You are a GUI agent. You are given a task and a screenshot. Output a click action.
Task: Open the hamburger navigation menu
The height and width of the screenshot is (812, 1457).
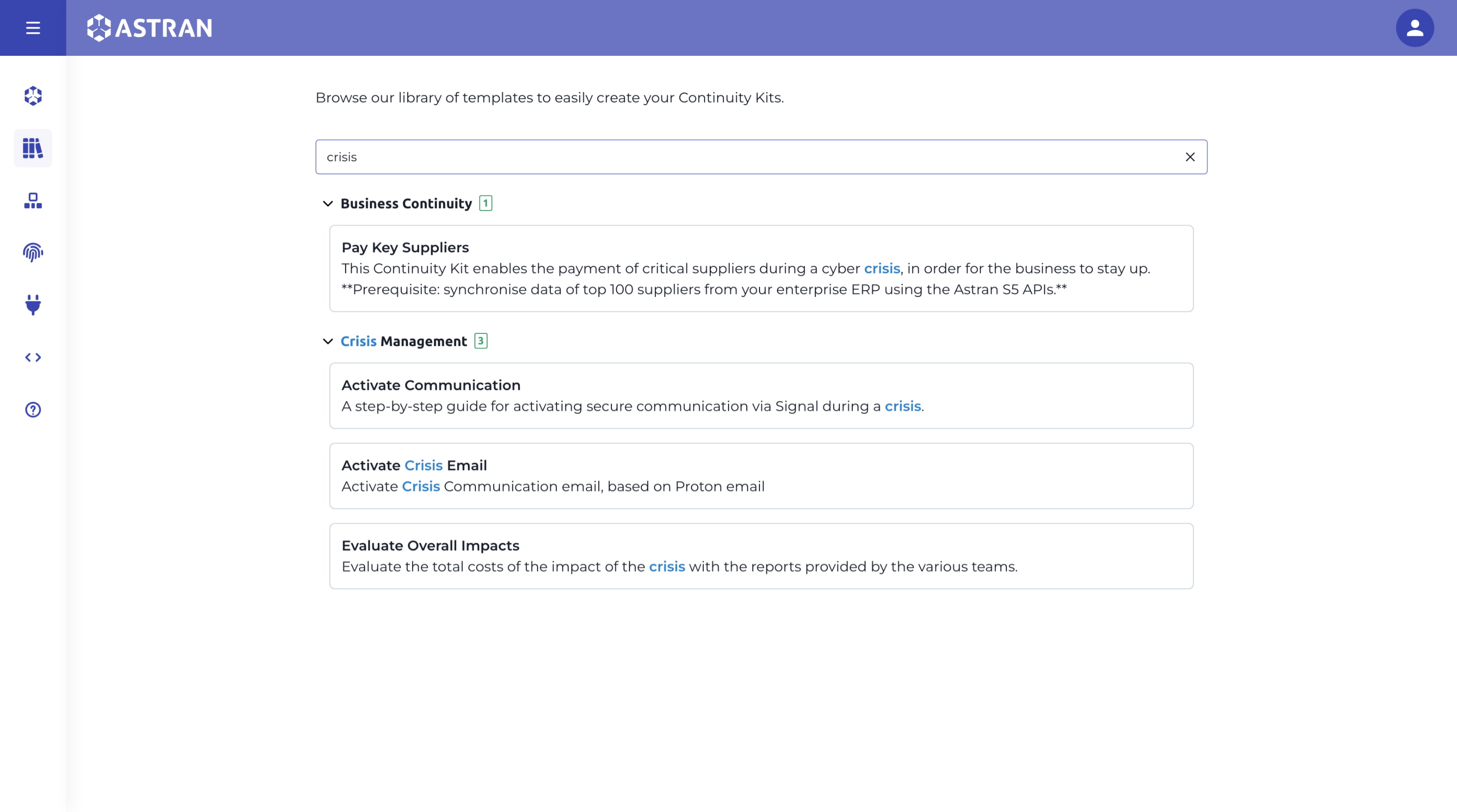(33, 28)
